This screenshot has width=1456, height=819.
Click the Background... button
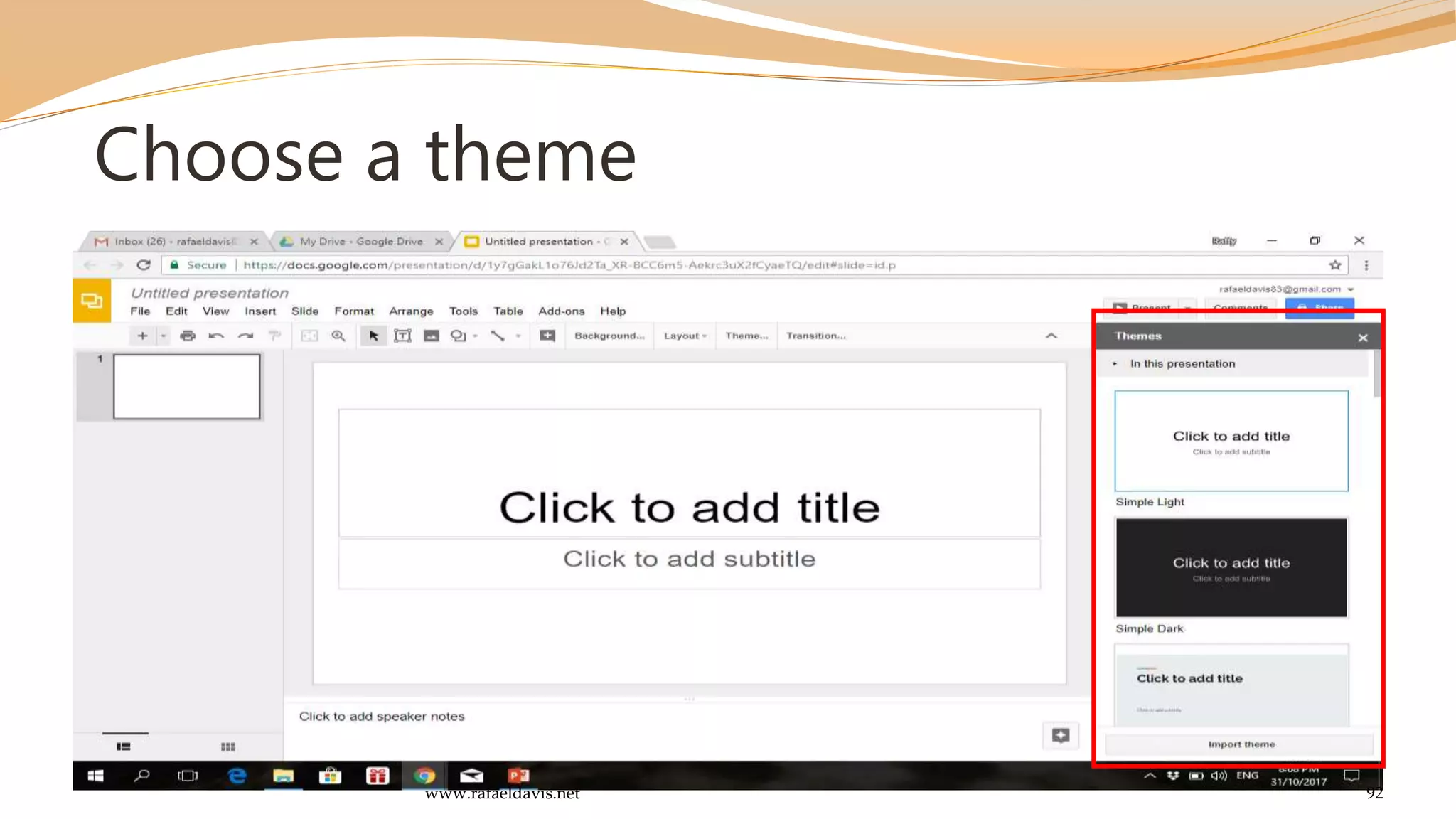pyautogui.click(x=609, y=336)
